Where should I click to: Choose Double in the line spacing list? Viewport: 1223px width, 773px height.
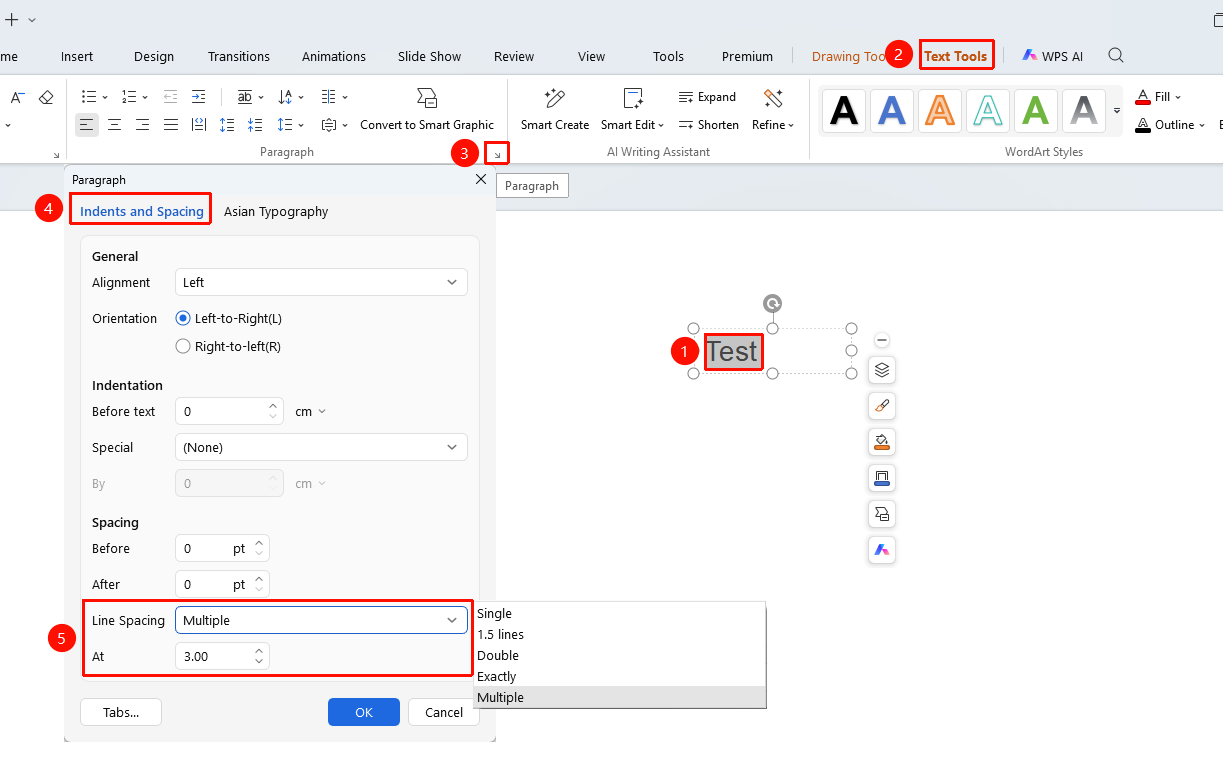[x=620, y=655]
